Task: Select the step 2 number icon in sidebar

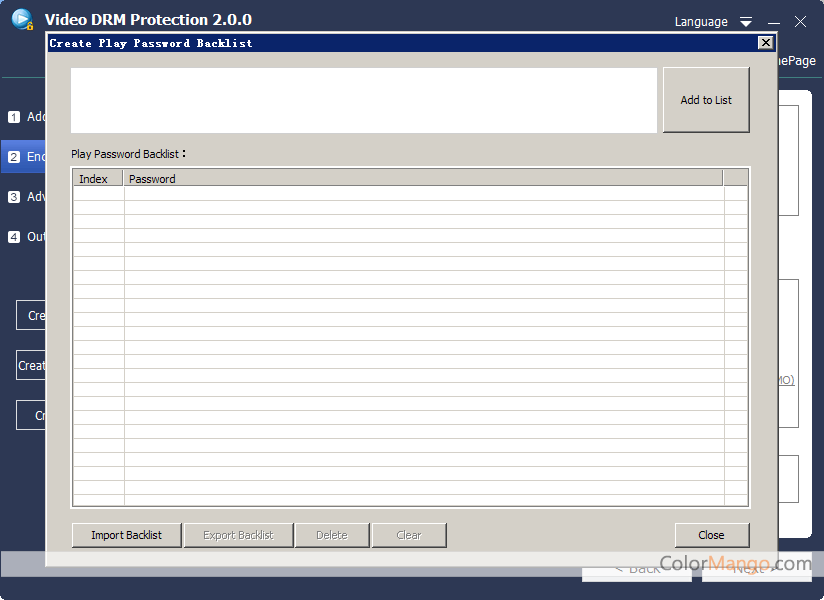Action: tap(14, 157)
